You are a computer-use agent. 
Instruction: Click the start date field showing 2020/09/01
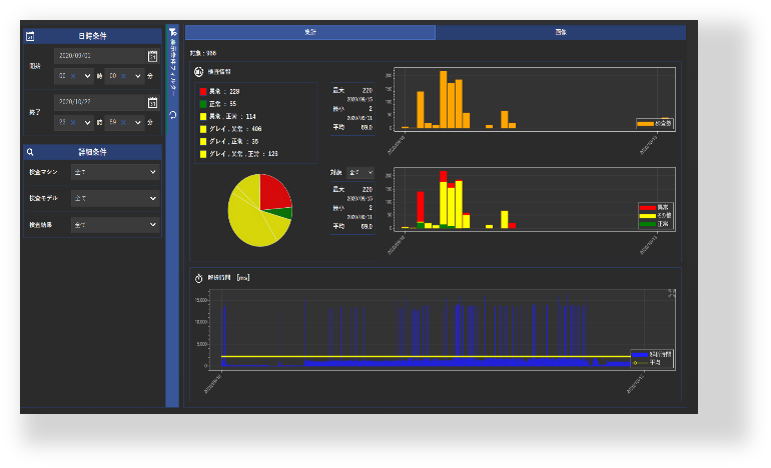(x=100, y=56)
